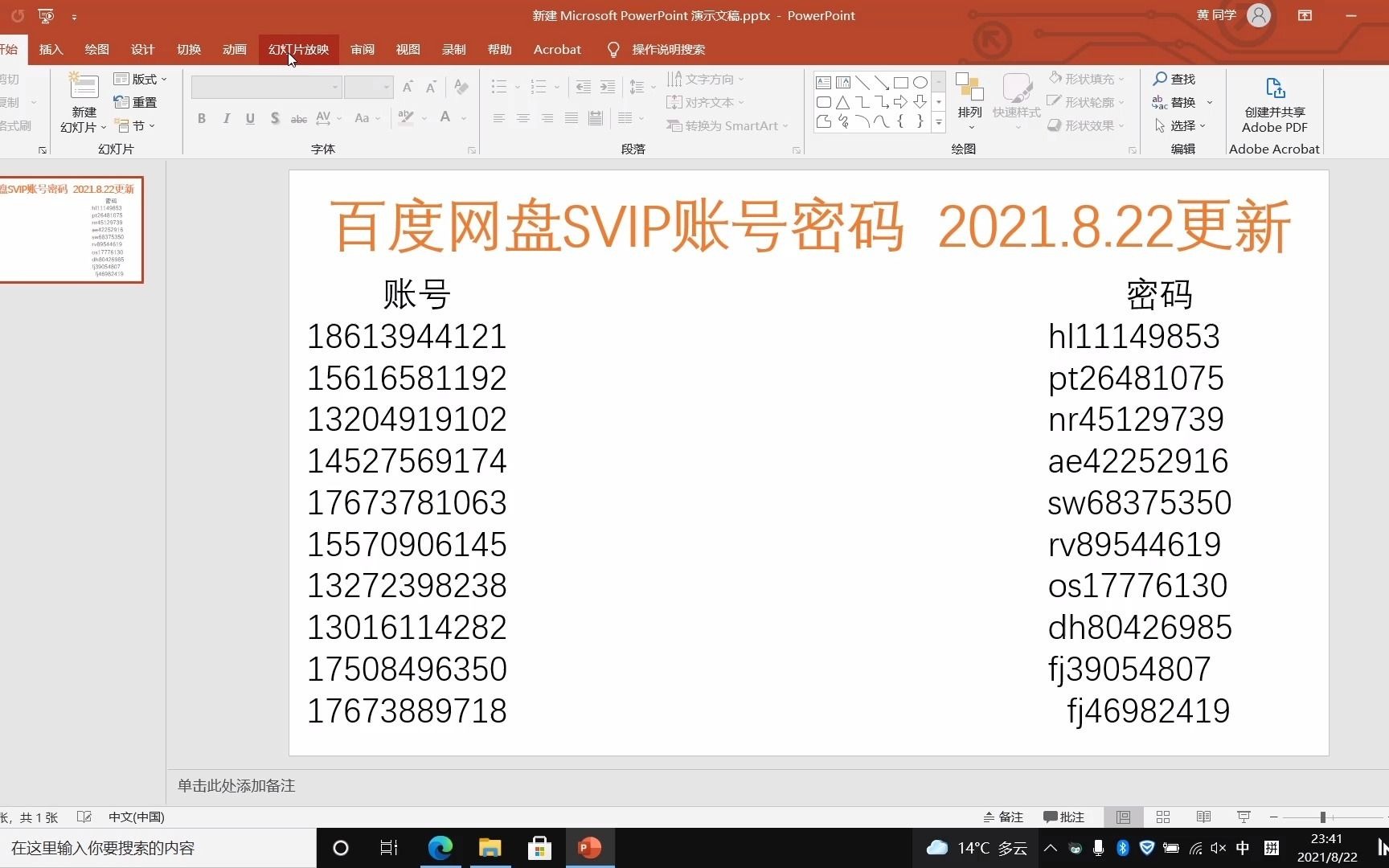Open the Transitions (切换) tab
The width and height of the screenshot is (1389, 868).
point(189,49)
